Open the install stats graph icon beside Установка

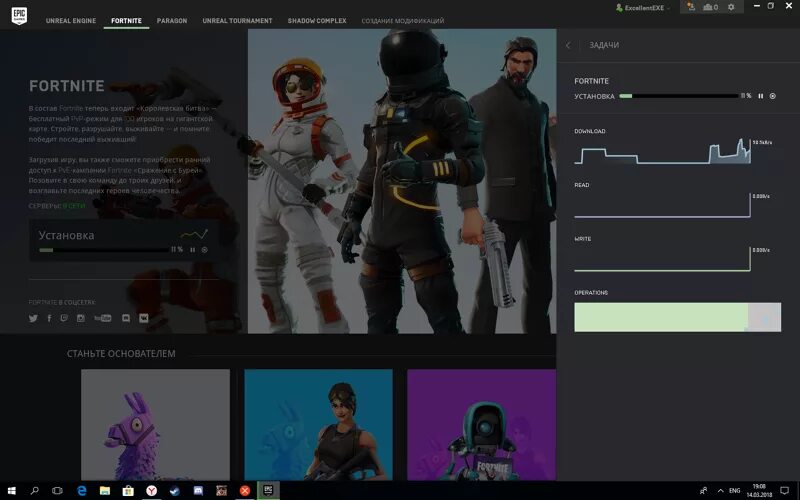click(x=194, y=235)
